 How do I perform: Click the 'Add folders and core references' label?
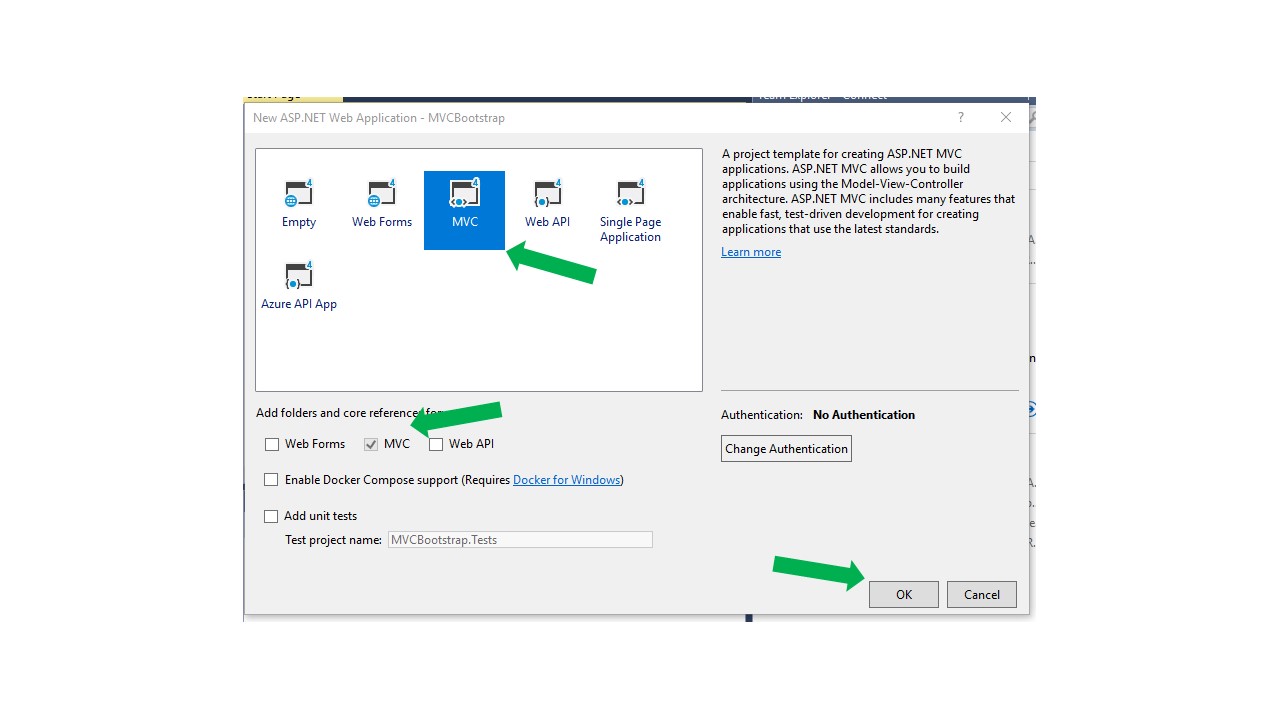350,413
